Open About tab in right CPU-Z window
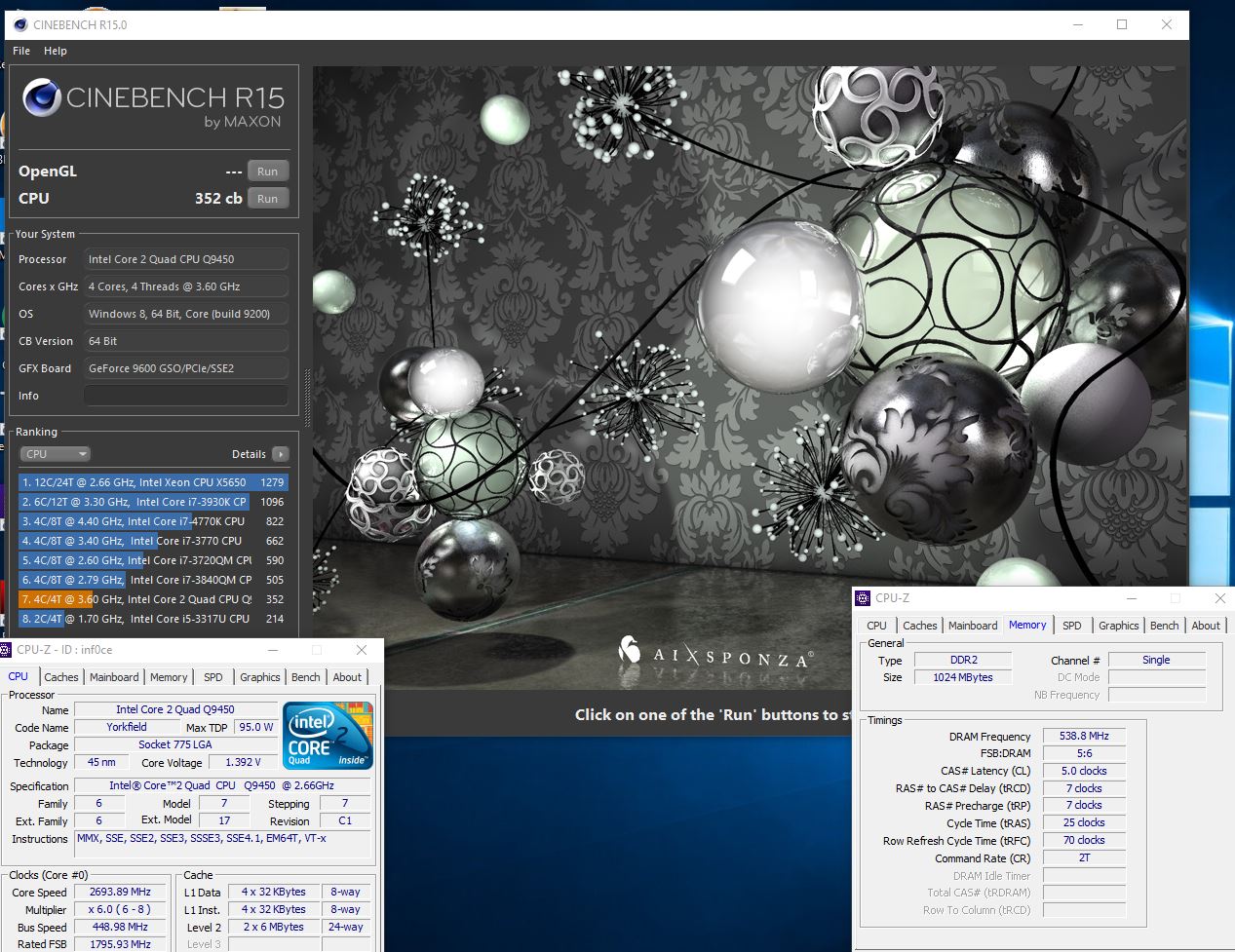This screenshot has height=952, width=1235. pyautogui.click(x=1206, y=626)
